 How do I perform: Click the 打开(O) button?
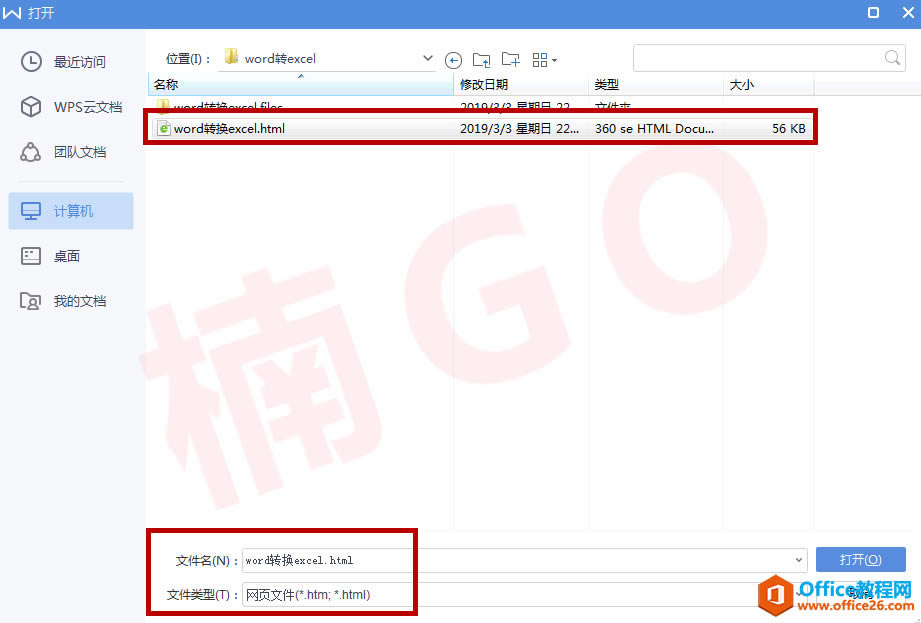(x=861, y=560)
